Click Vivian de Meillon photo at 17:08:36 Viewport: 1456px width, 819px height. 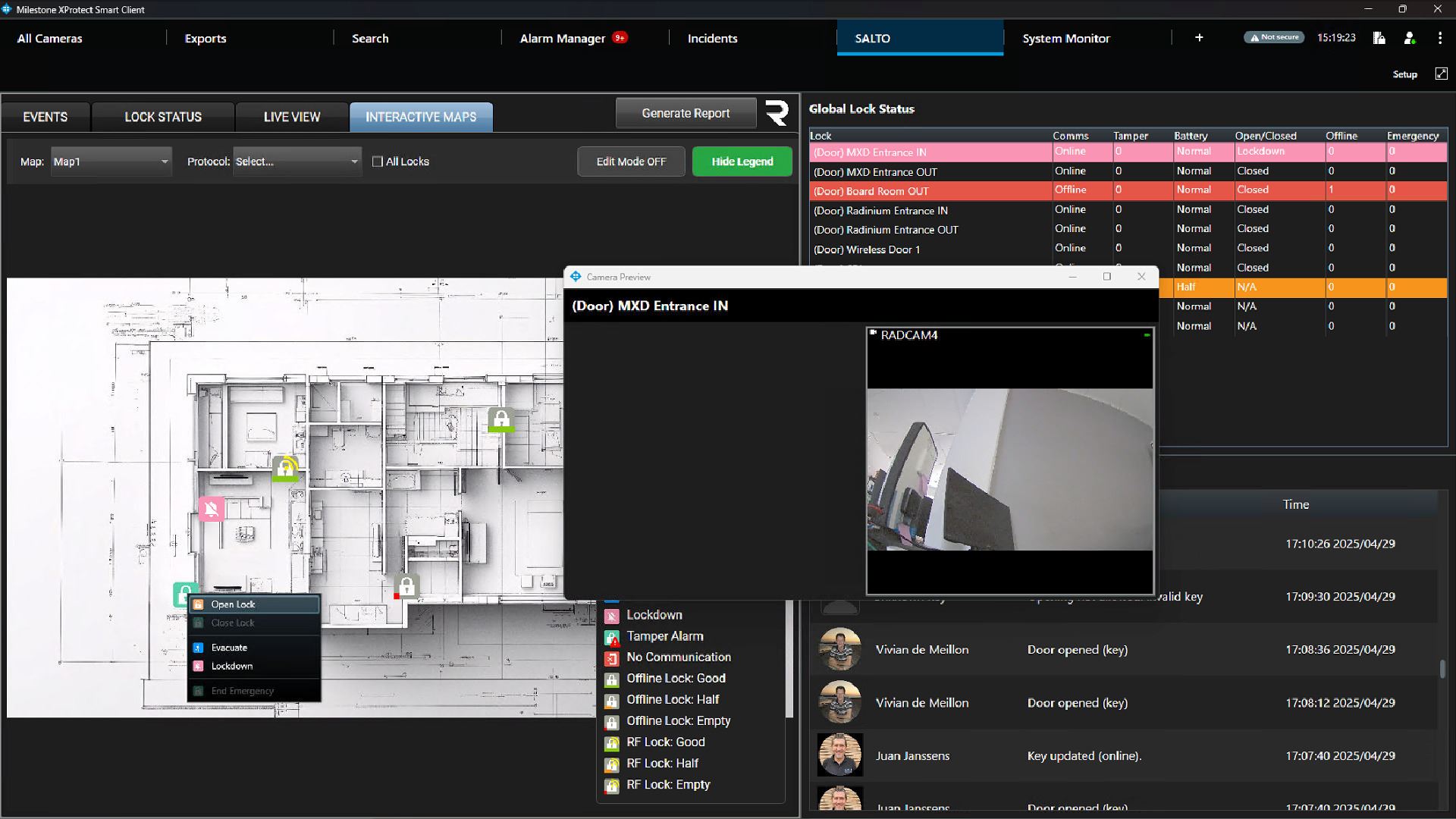pos(839,649)
